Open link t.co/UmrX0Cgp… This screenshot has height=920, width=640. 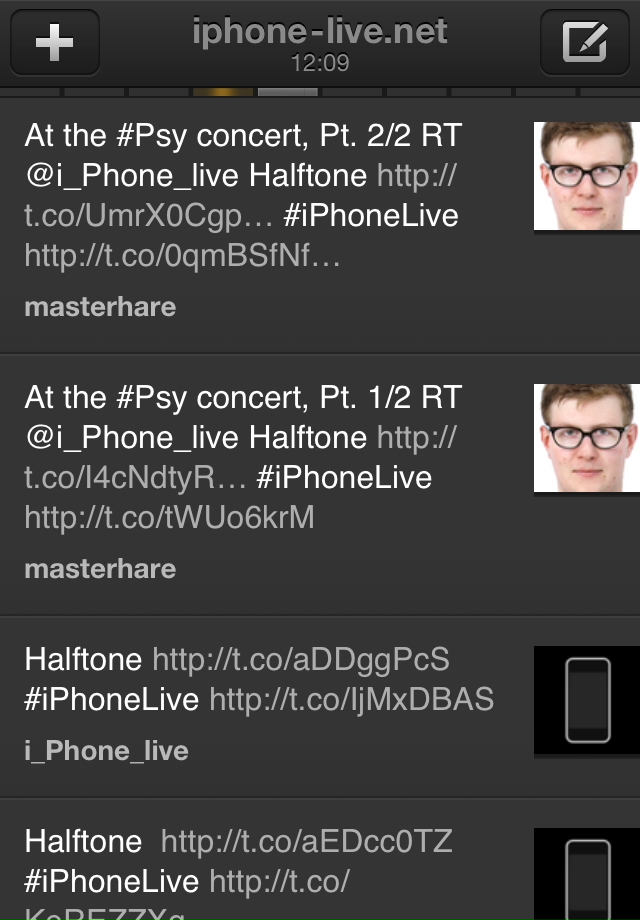pyautogui.click(x=148, y=216)
